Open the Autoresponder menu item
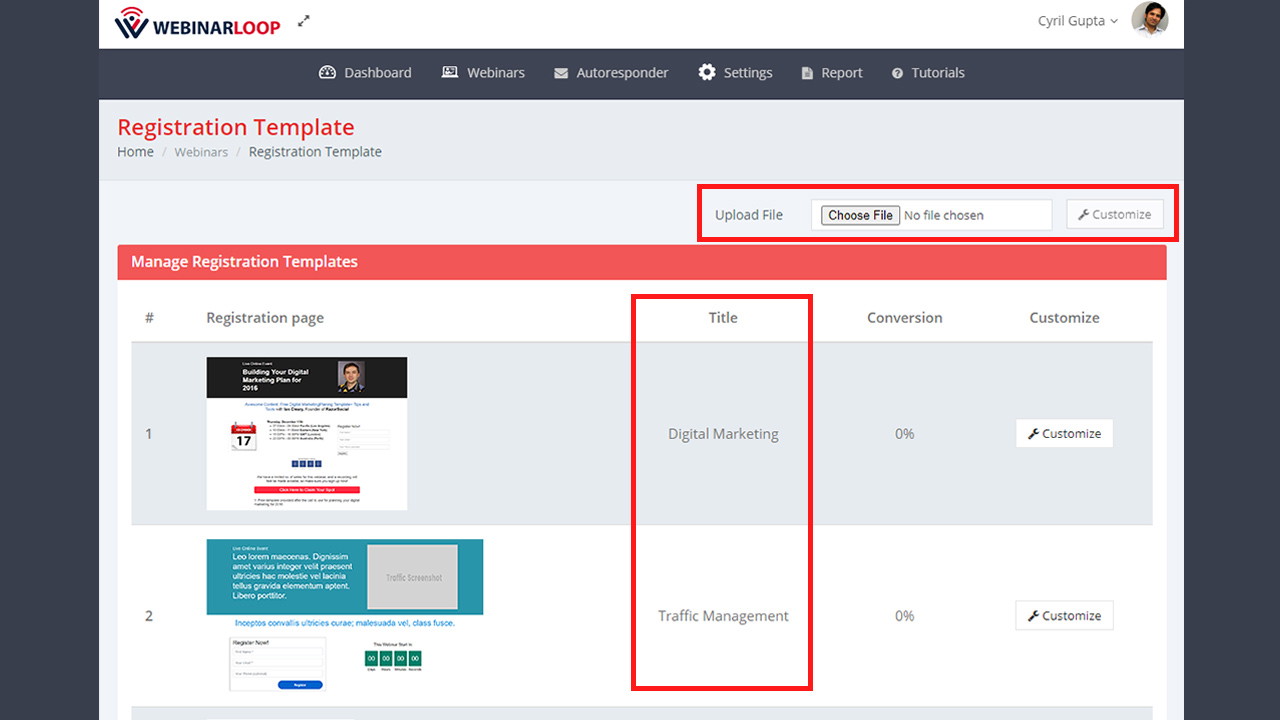 pos(611,73)
